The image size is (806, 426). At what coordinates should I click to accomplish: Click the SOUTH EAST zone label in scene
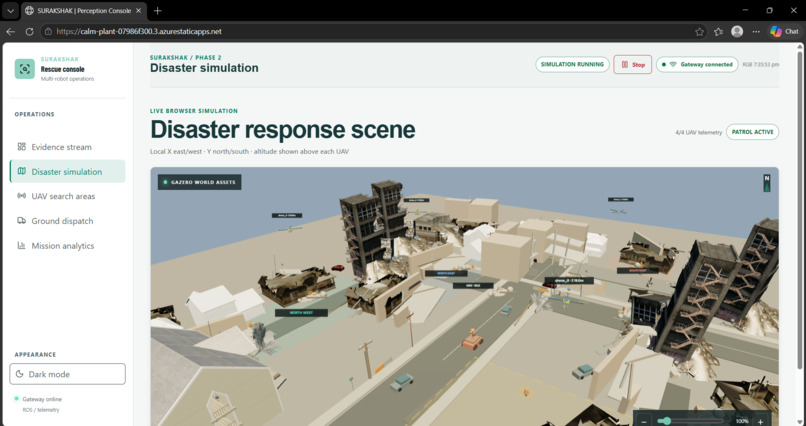tap(637, 270)
